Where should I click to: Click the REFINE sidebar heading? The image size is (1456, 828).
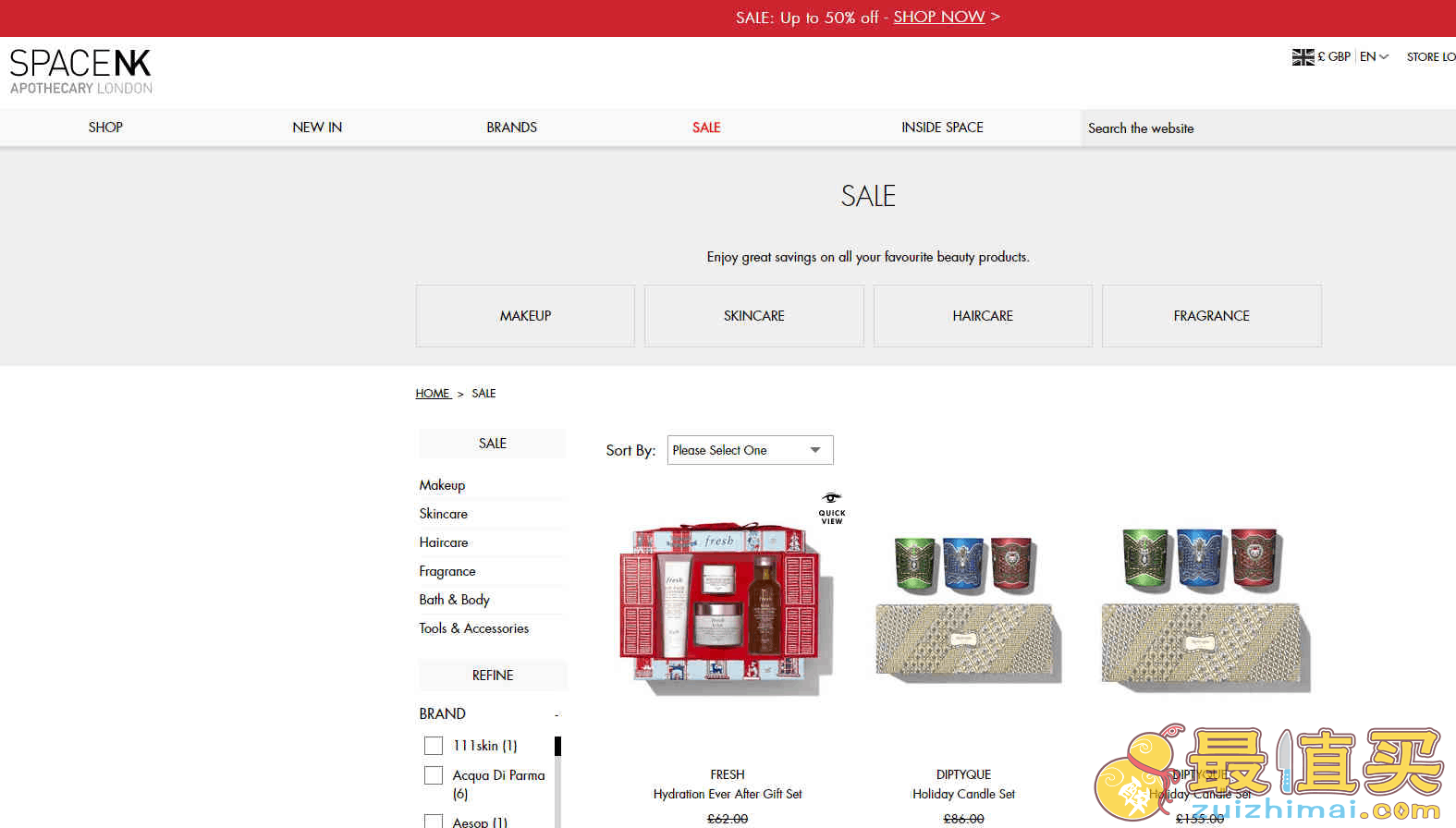pyautogui.click(x=493, y=676)
